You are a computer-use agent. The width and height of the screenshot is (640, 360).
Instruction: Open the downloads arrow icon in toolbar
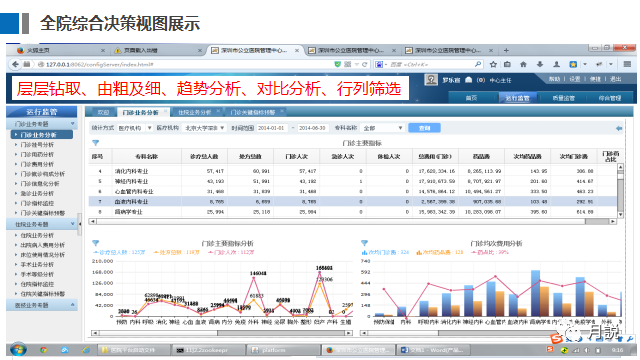(540, 64)
